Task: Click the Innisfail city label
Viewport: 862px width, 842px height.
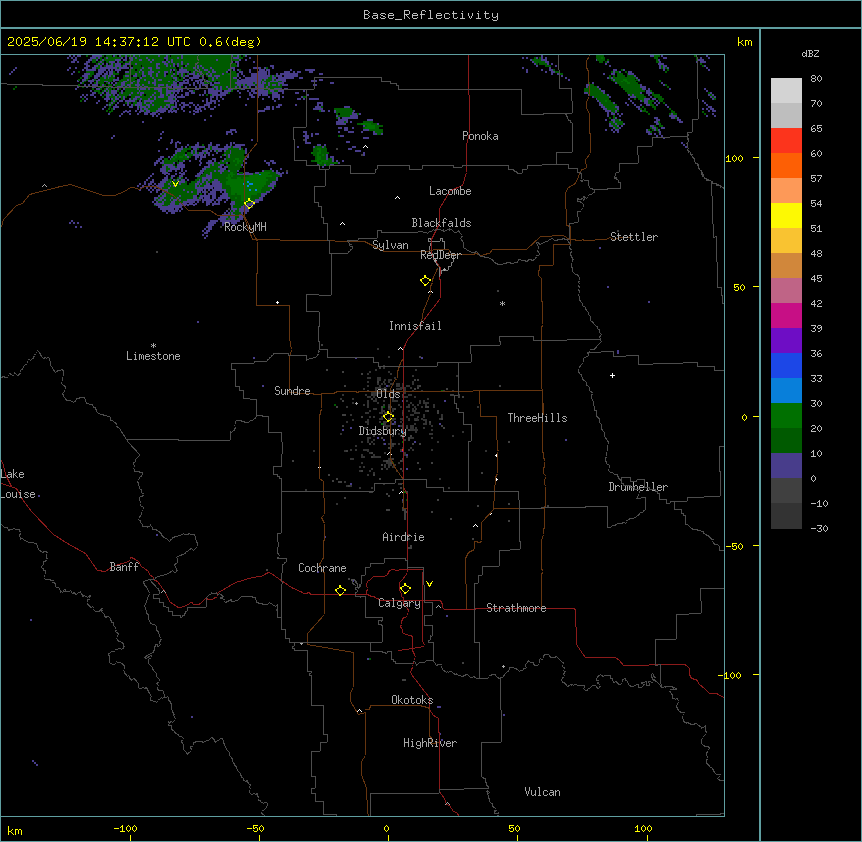Action: coord(415,326)
